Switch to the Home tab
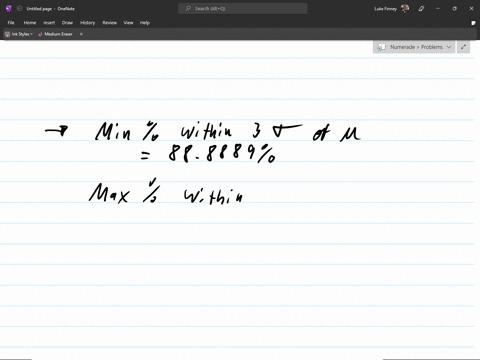 pyautogui.click(x=30, y=23)
